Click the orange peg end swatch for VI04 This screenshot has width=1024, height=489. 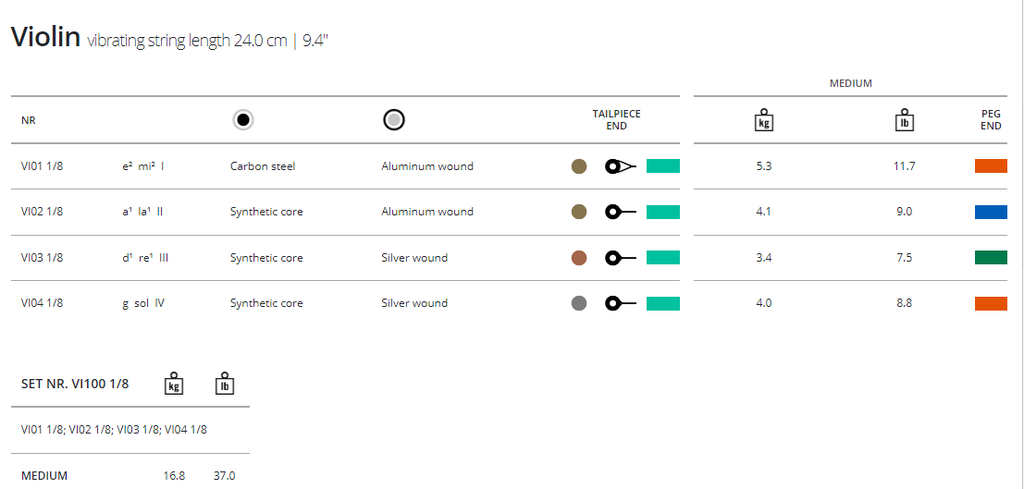990,303
